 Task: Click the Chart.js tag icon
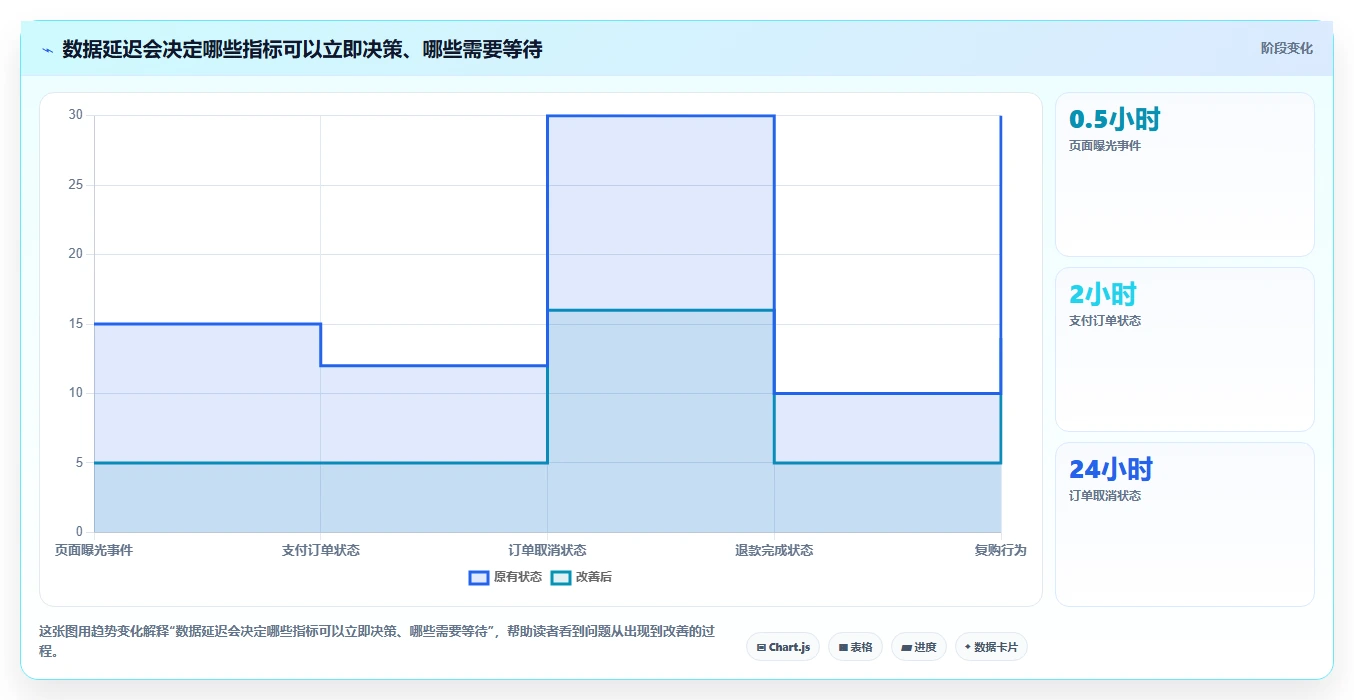[761, 648]
